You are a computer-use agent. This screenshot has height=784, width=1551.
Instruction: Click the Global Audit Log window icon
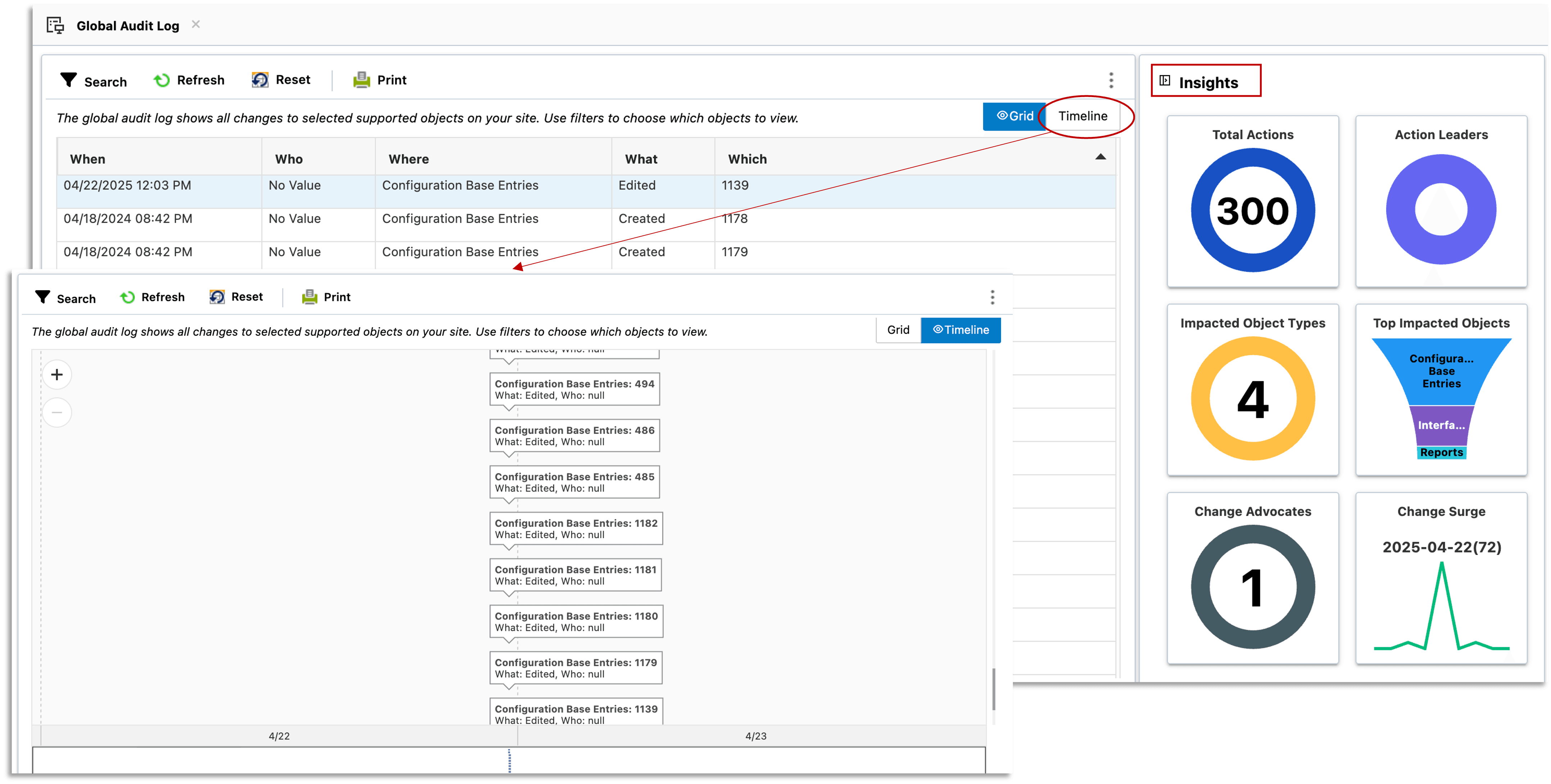point(55,25)
